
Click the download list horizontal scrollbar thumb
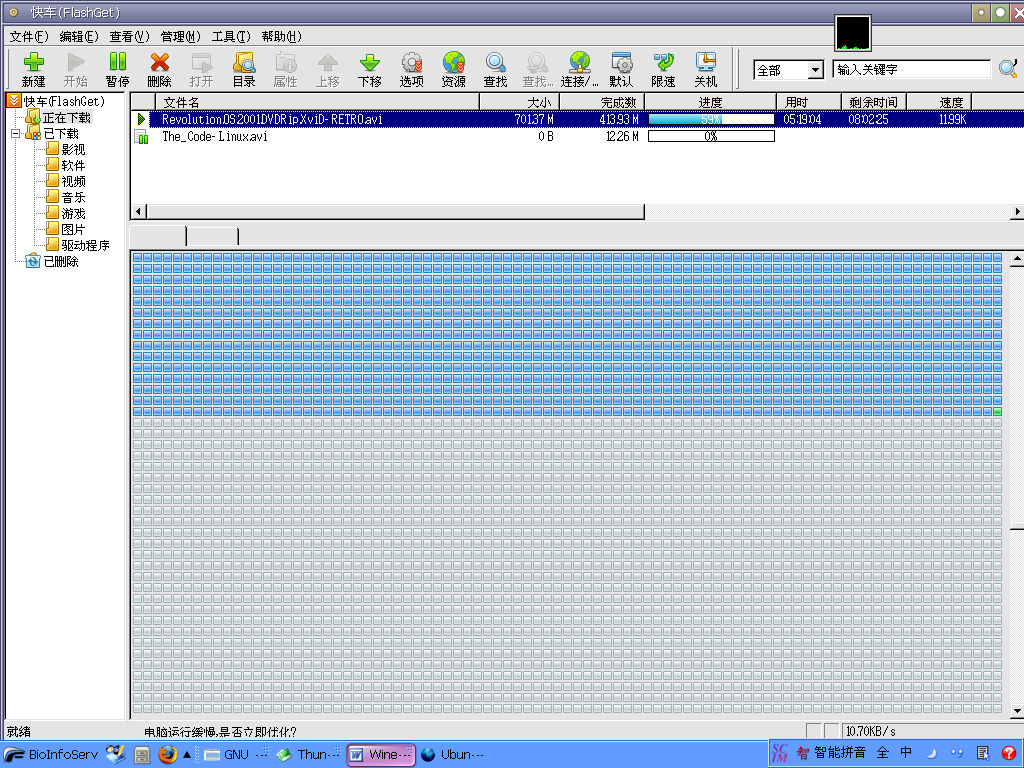pyautogui.click(x=396, y=212)
